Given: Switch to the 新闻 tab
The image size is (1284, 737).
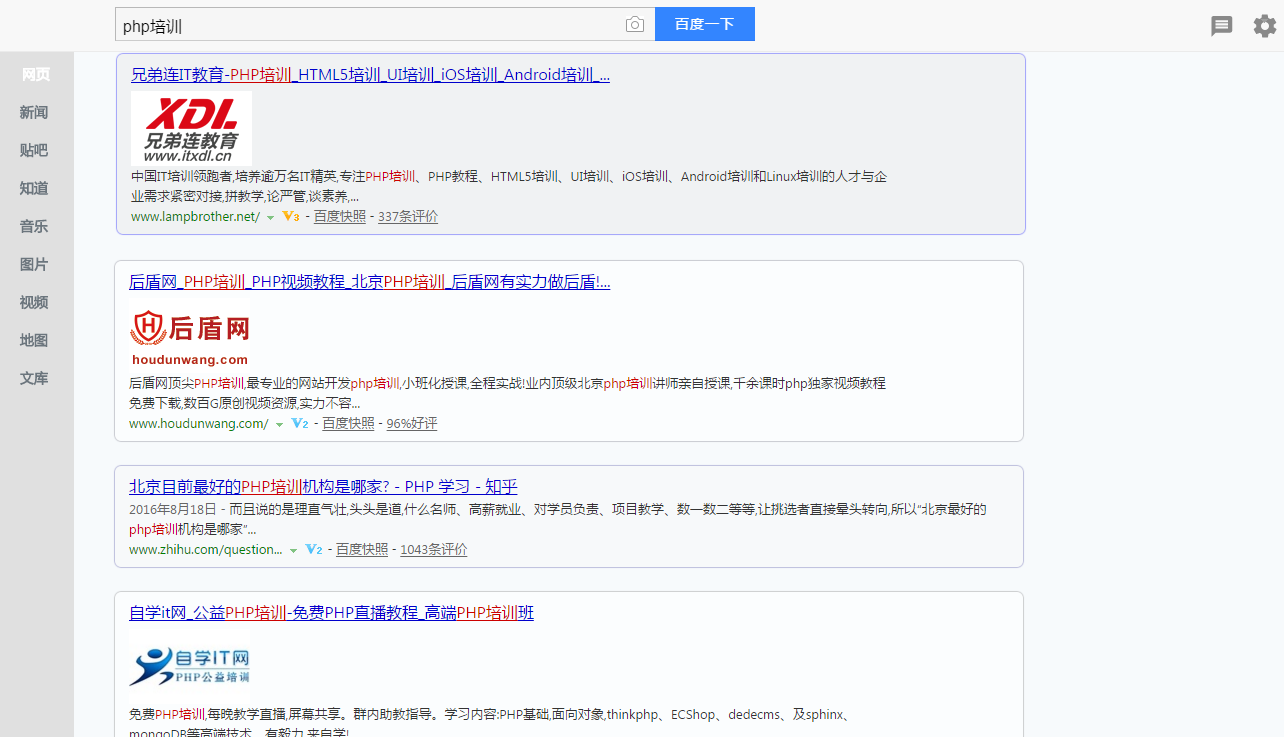Looking at the screenshot, I should pyautogui.click(x=36, y=112).
